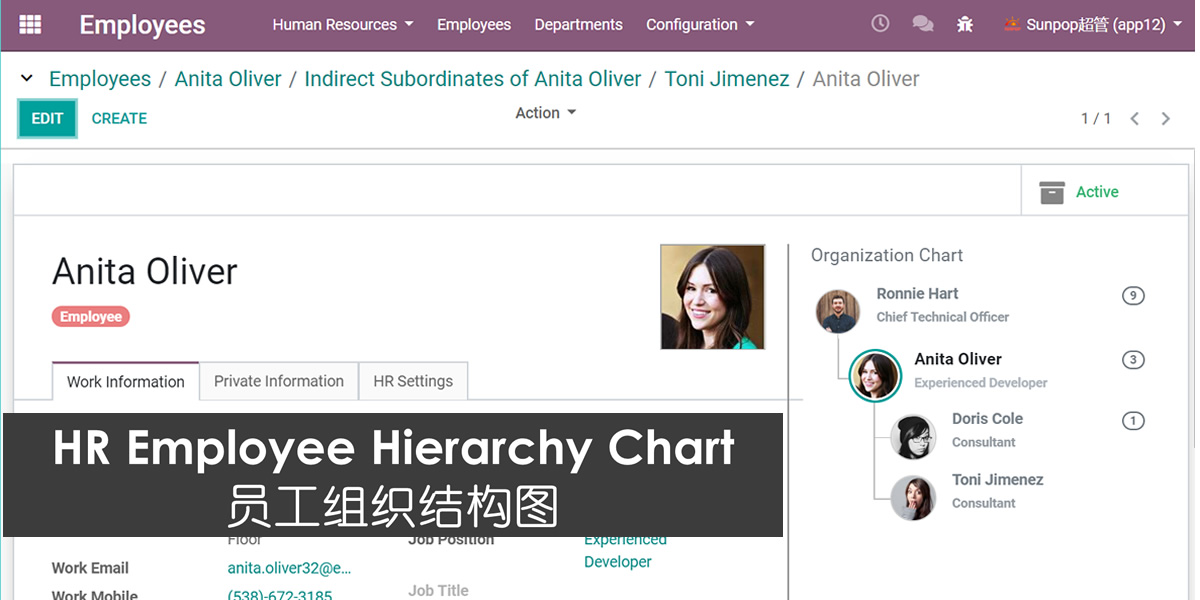Go to the next record arrow
1200x600 pixels.
[1165, 119]
